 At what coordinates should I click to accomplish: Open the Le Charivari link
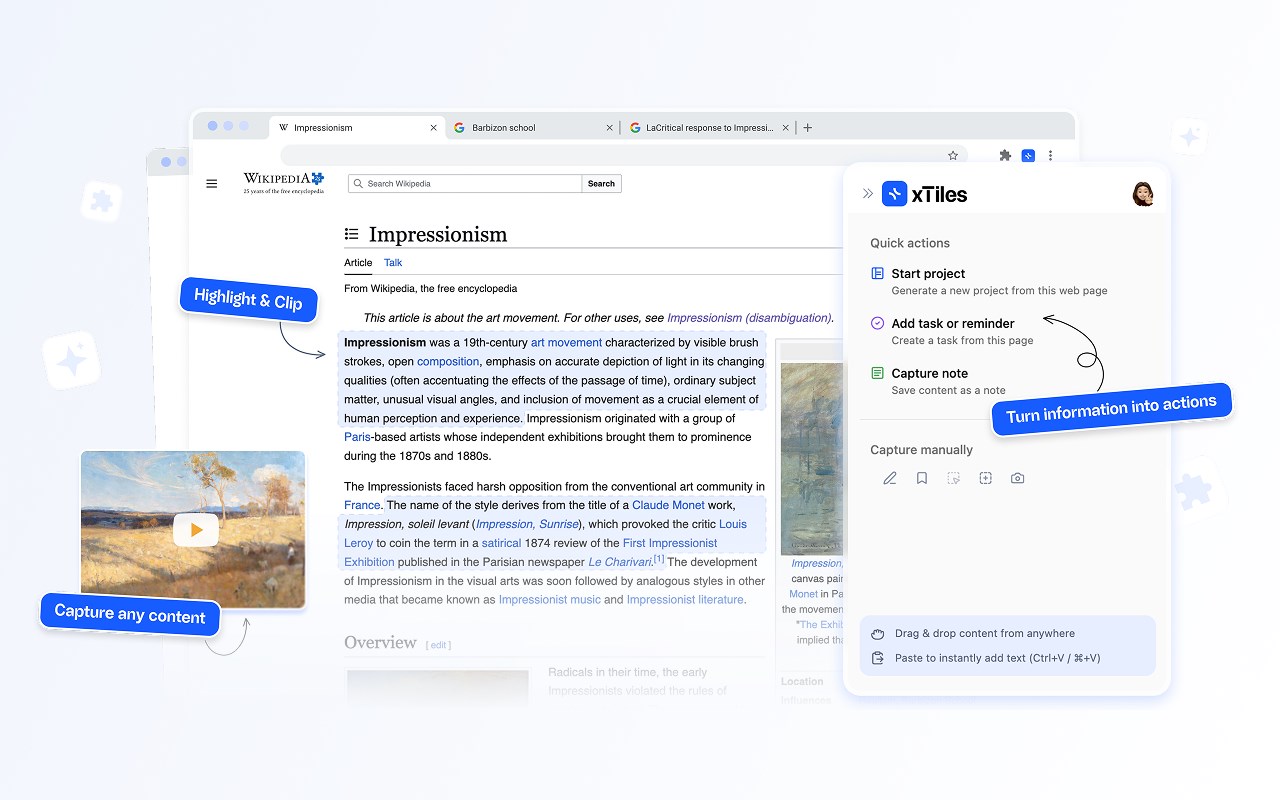(620, 562)
